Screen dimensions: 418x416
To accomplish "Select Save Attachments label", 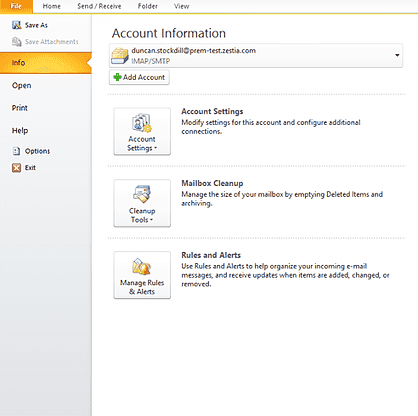I will [52, 42].
